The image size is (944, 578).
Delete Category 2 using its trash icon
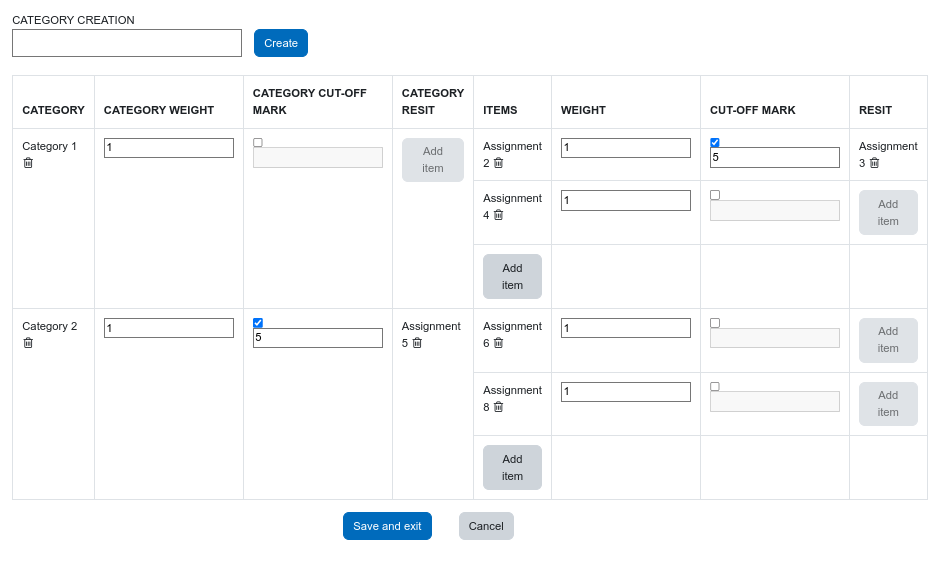click(x=28, y=343)
